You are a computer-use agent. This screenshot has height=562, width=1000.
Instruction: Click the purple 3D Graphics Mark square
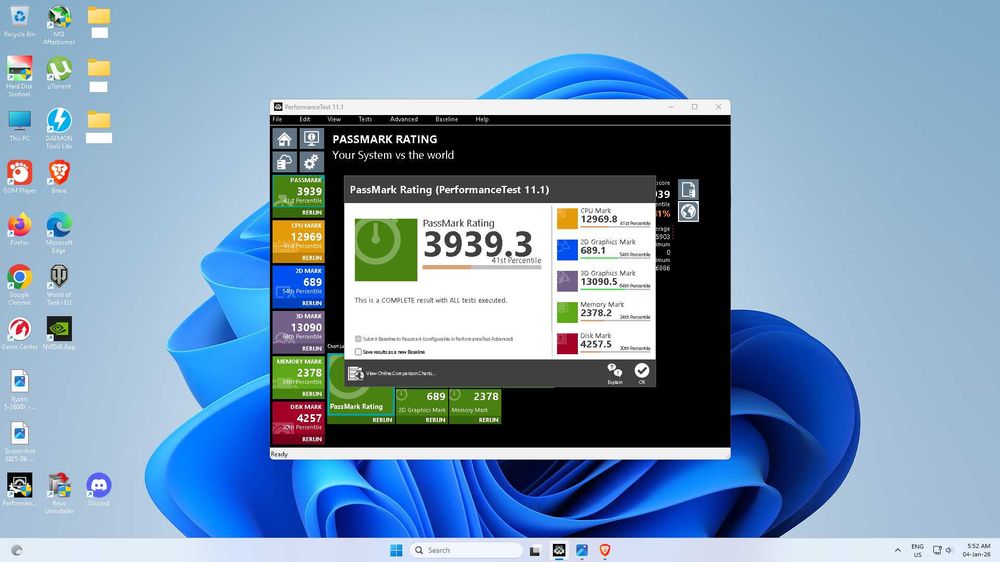(x=567, y=281)
